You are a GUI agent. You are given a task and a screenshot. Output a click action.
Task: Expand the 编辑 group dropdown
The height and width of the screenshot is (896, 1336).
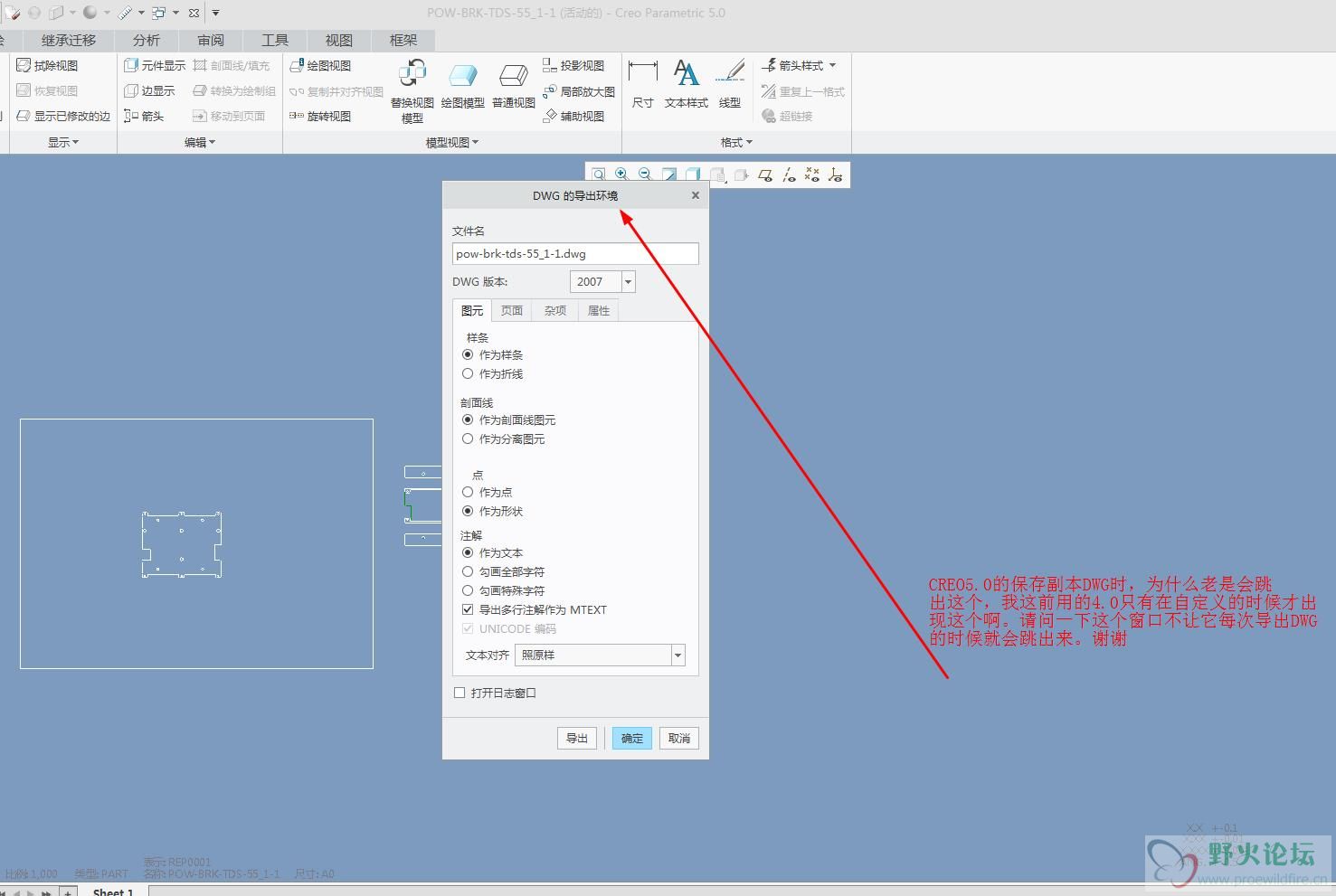[x=200, y=142]
